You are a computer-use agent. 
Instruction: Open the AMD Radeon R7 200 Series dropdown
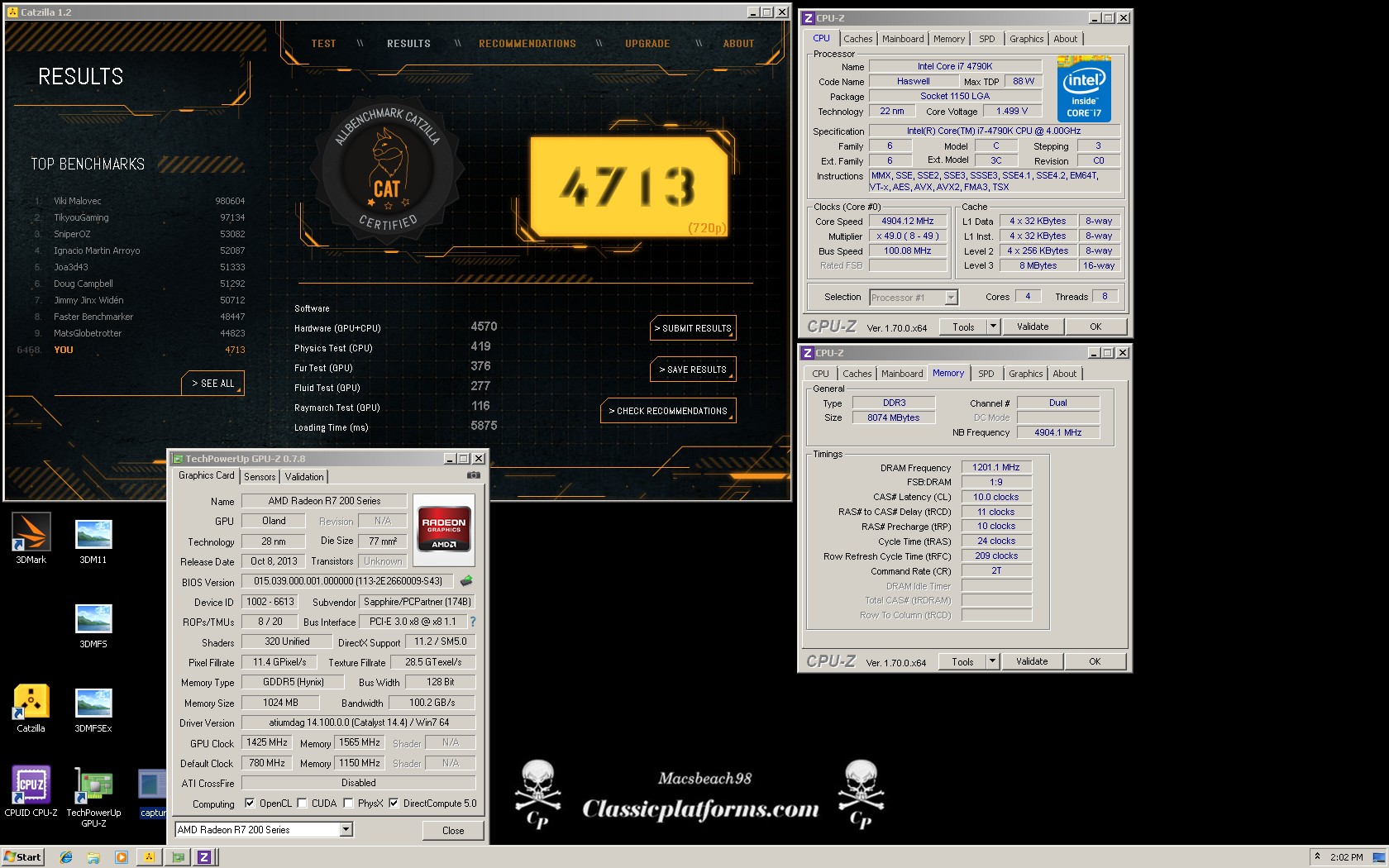(346, 829)
